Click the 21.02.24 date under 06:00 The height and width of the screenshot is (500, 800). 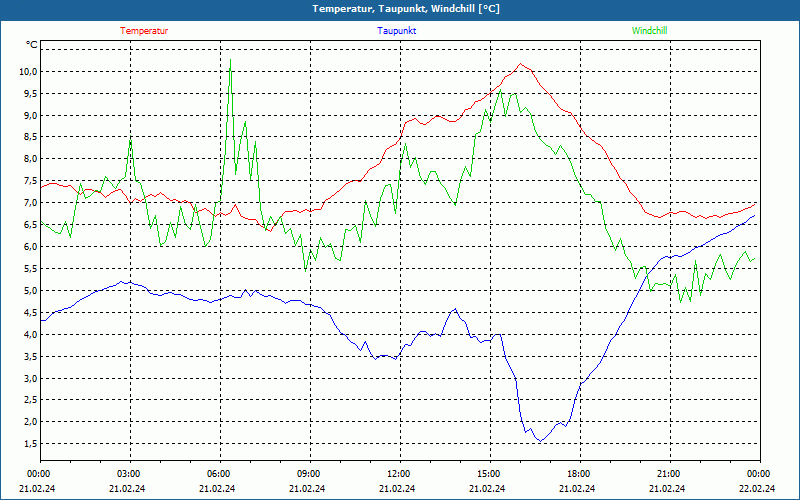pyautogui.click(x=217, y=488)
